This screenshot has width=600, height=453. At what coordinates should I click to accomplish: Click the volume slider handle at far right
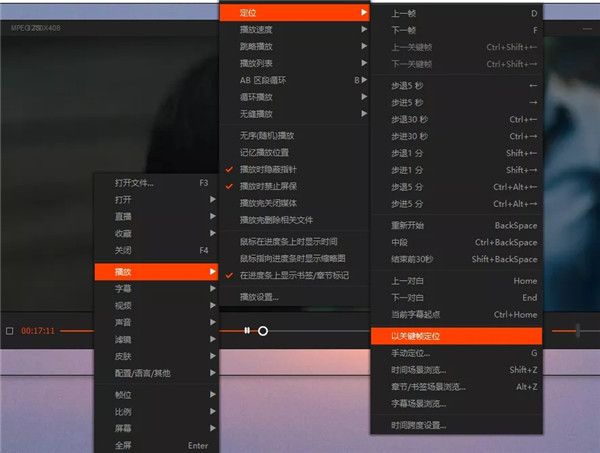pos(577,329)
